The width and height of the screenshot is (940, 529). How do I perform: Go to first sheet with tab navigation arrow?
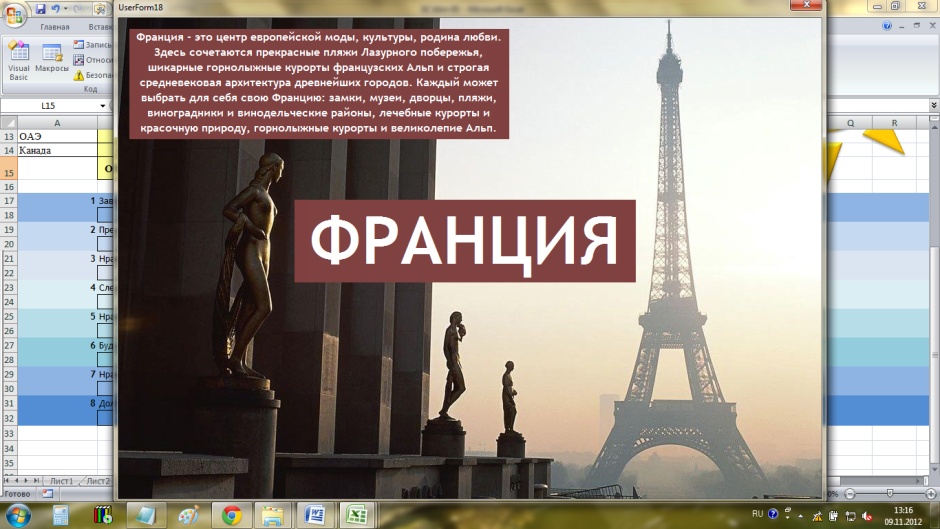point(7,481)
